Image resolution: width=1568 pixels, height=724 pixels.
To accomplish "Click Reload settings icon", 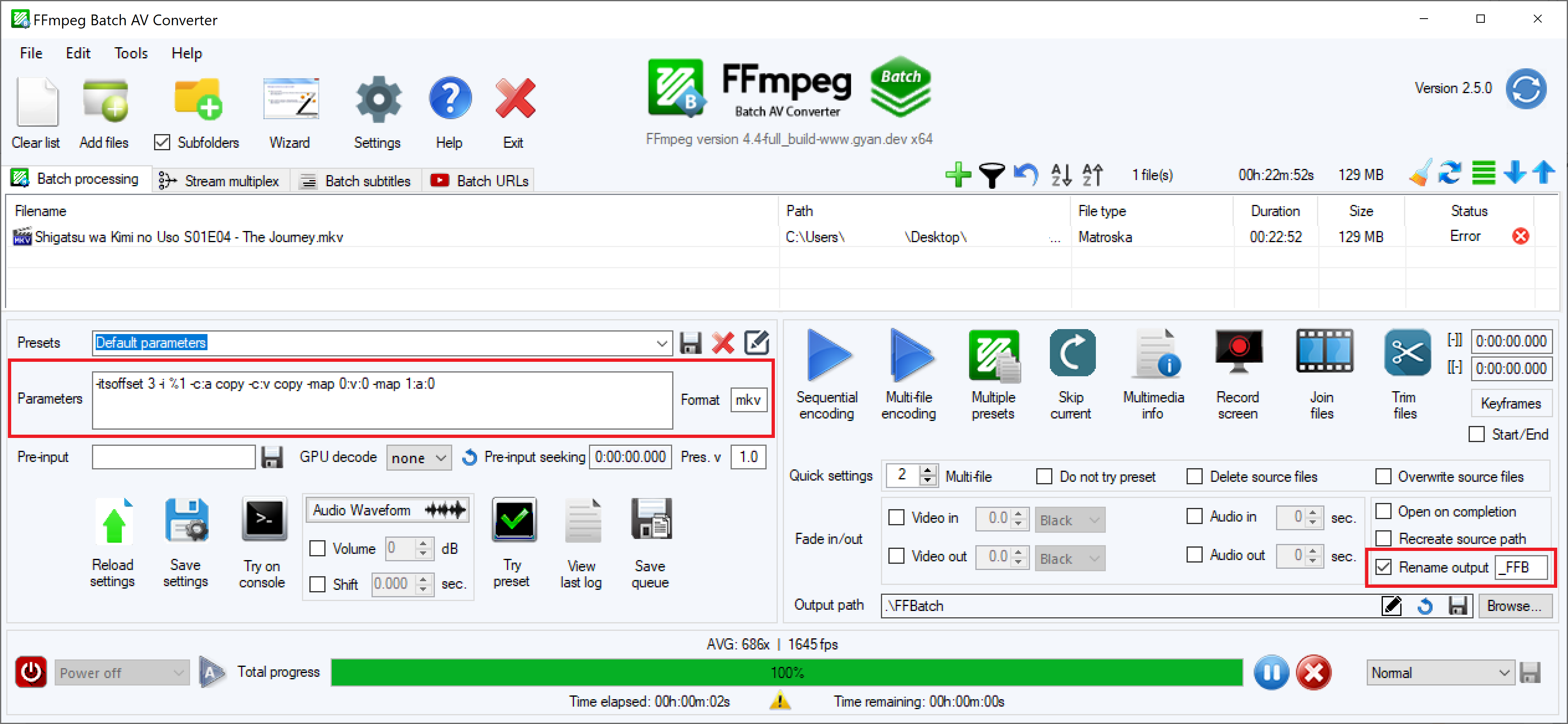I will click(x=114, y=522).
